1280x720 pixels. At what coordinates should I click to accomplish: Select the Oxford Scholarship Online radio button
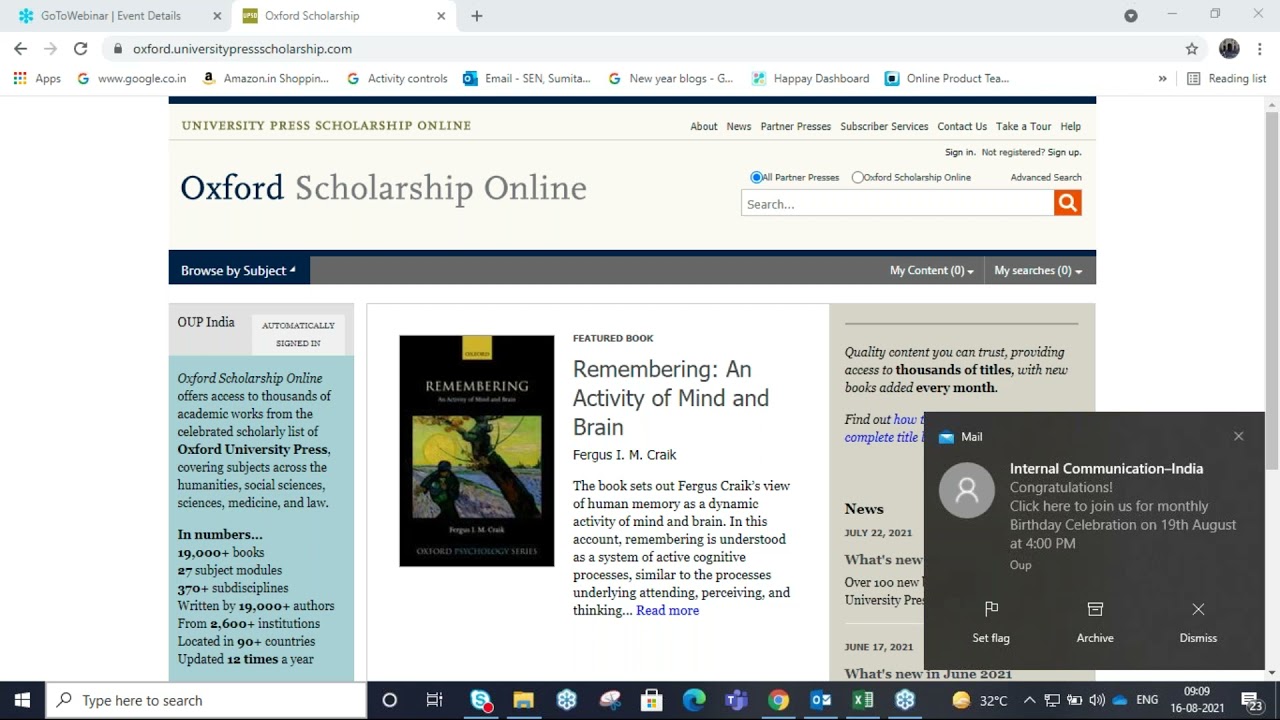pos(857,177)
